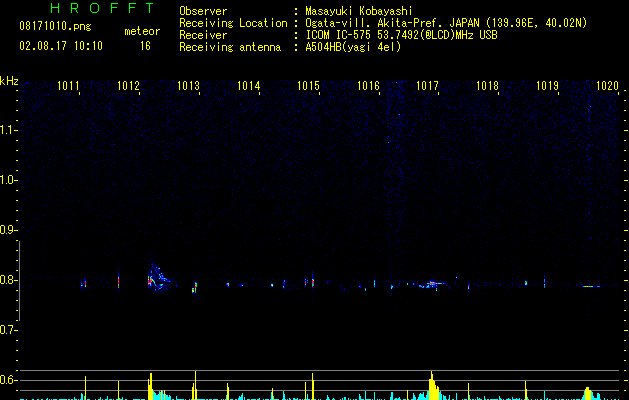Select the filename 08171010.png
This screenshot has height=400, width=629.
(x=55, y=27)
